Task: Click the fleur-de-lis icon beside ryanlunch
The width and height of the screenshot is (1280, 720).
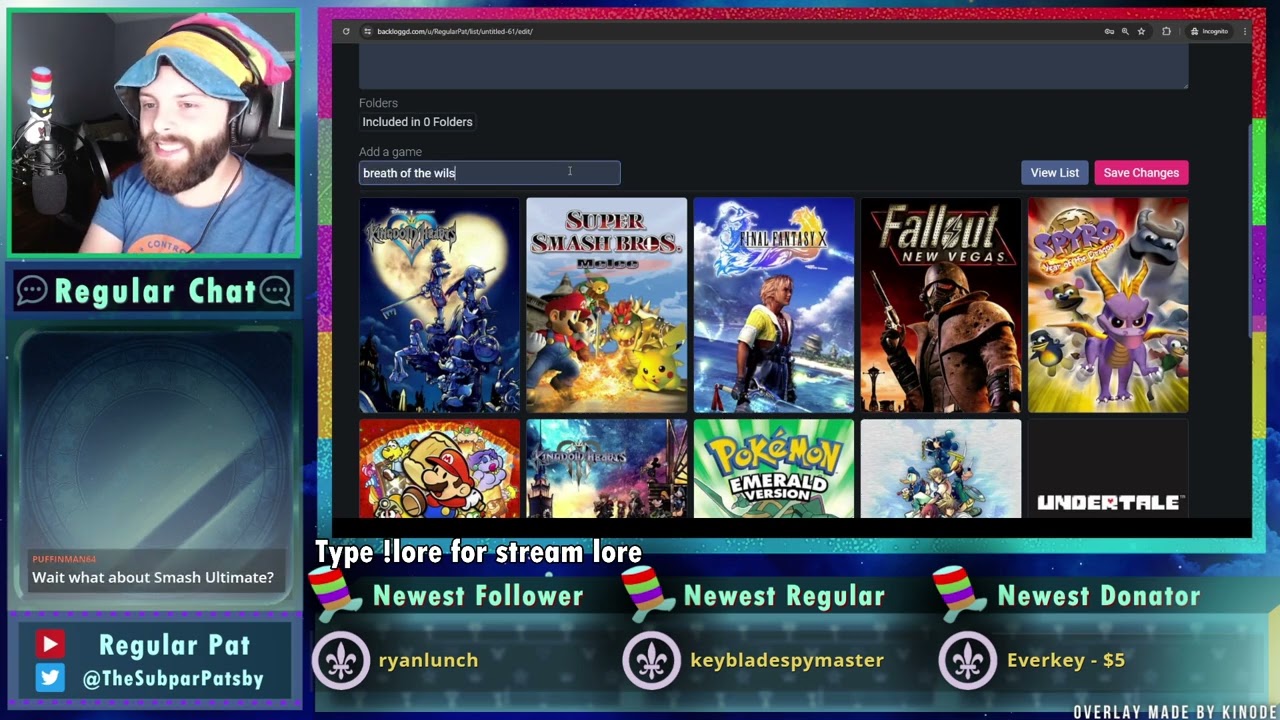Action: [x=341, y=660]
